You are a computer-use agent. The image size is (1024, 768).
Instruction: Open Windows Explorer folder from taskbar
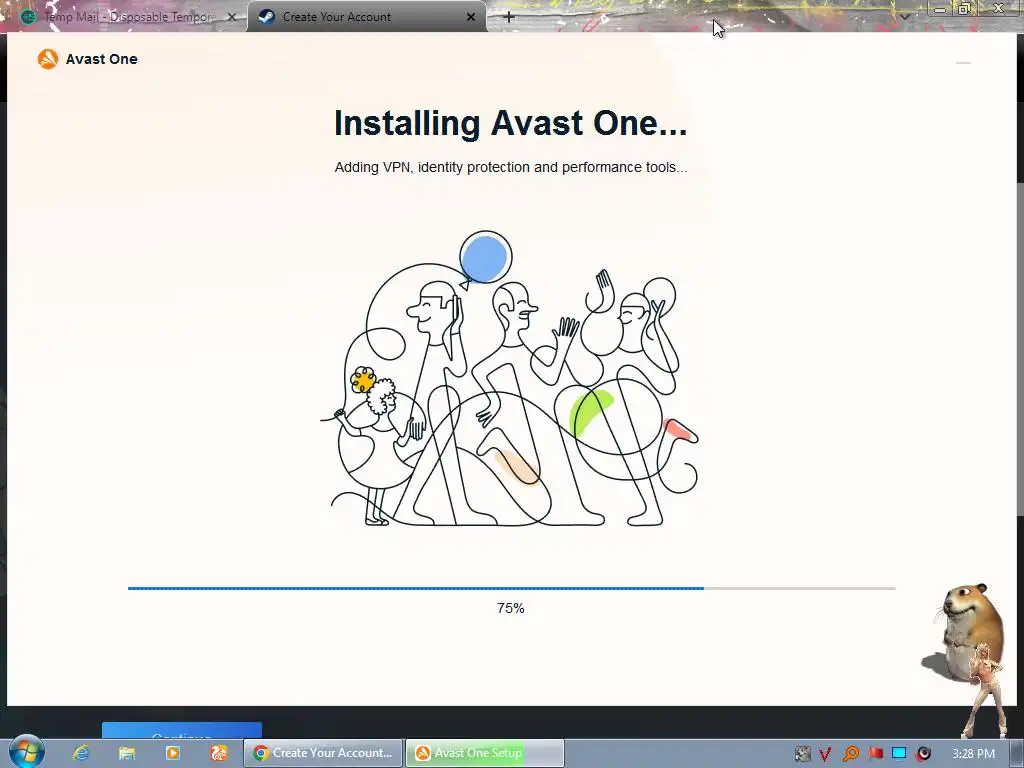pyautogui.click(x=127, y=753)
